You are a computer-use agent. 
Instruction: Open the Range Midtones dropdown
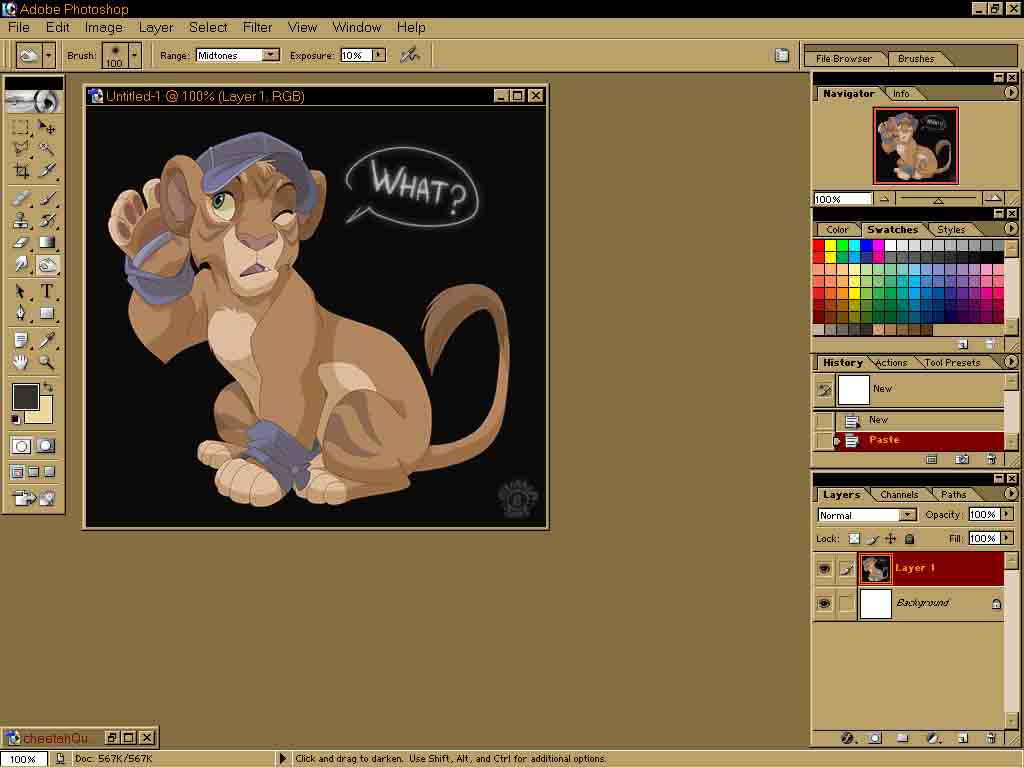270,55
